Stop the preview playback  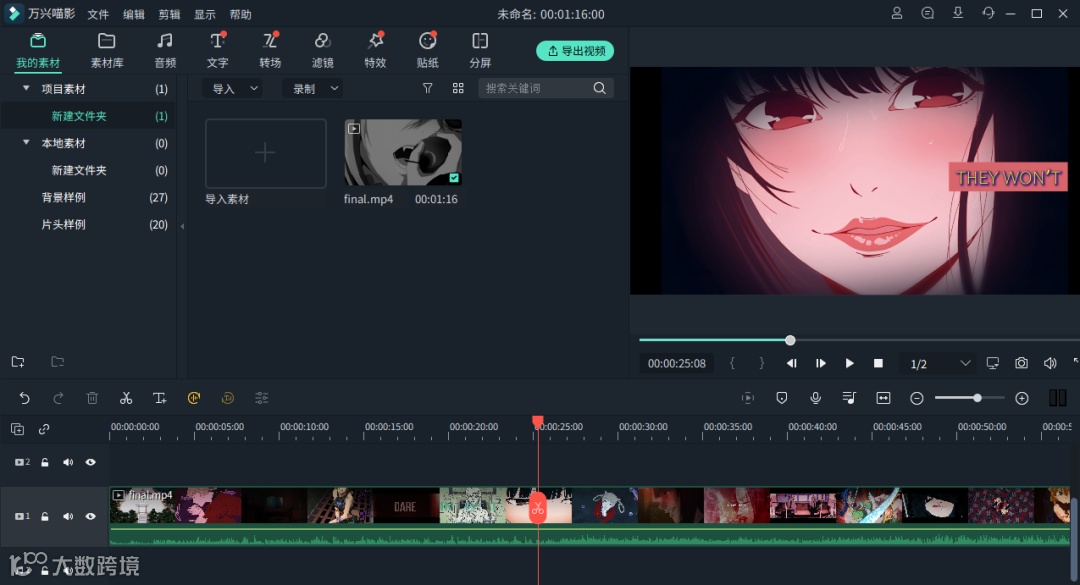878,363
